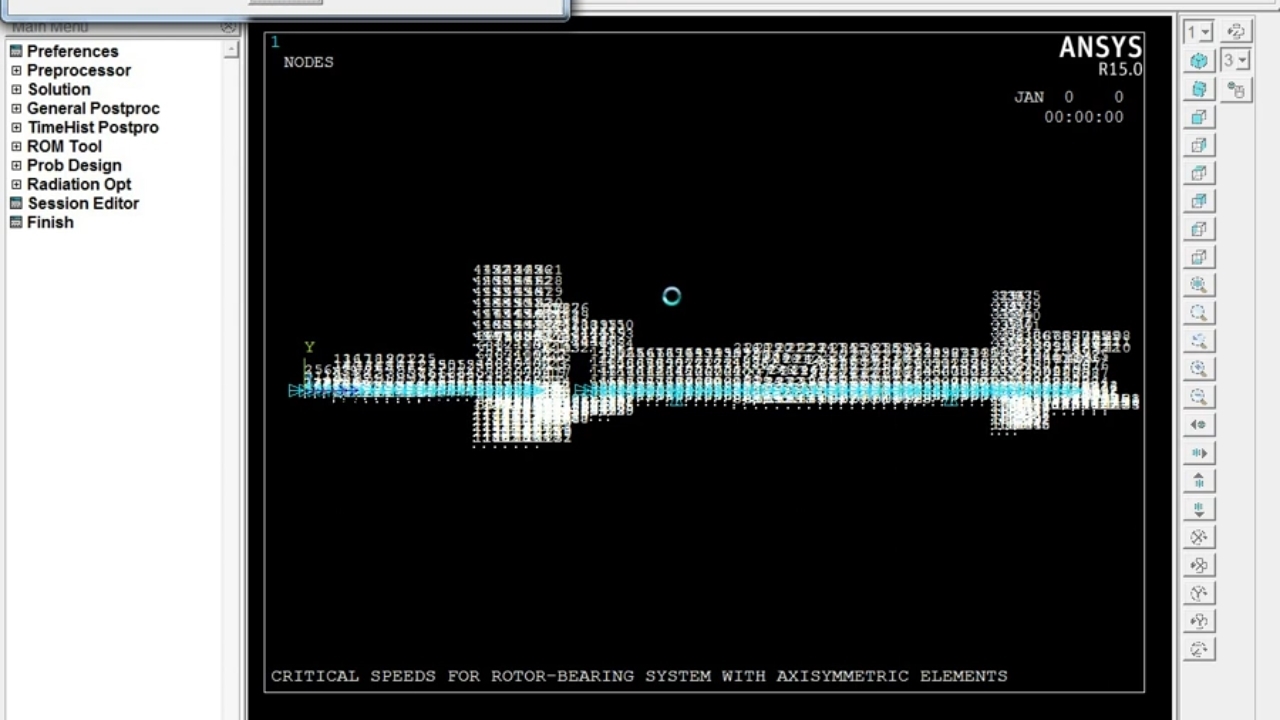The image size is (1280, 720).
Task: Pan the model down
Action: [1199, 509]
